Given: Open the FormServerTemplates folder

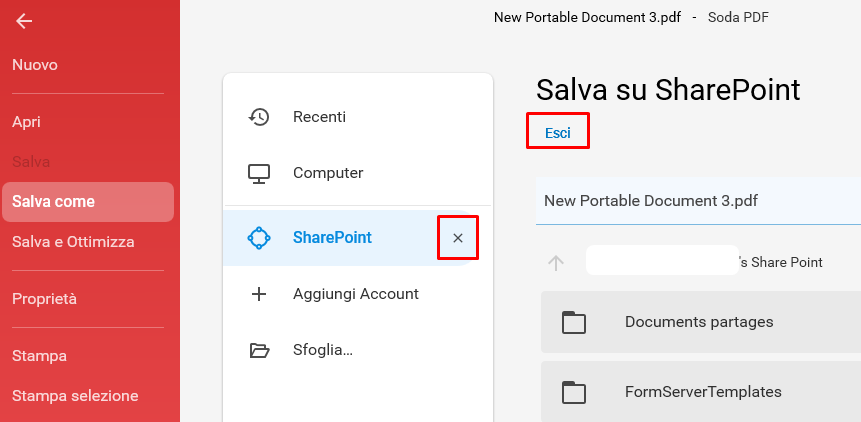Looking at the screenshot, I should (x=701, y=392).
